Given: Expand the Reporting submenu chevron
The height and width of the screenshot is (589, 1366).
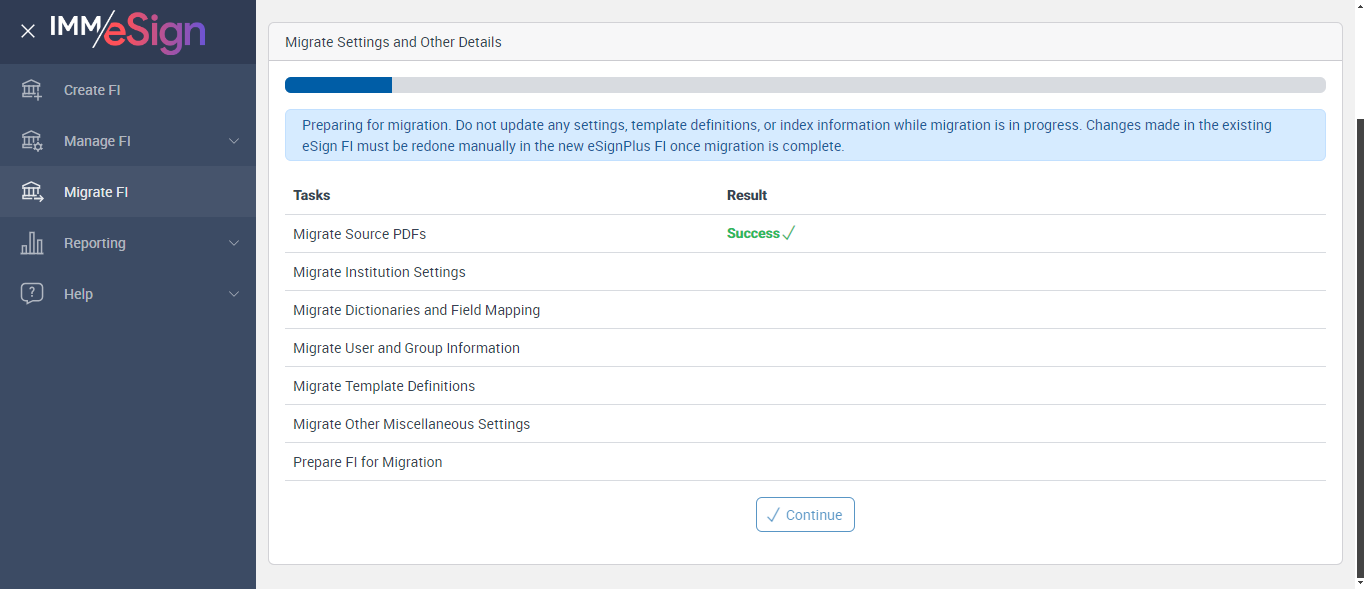Looking at the screenshot, I should point(234,243).
